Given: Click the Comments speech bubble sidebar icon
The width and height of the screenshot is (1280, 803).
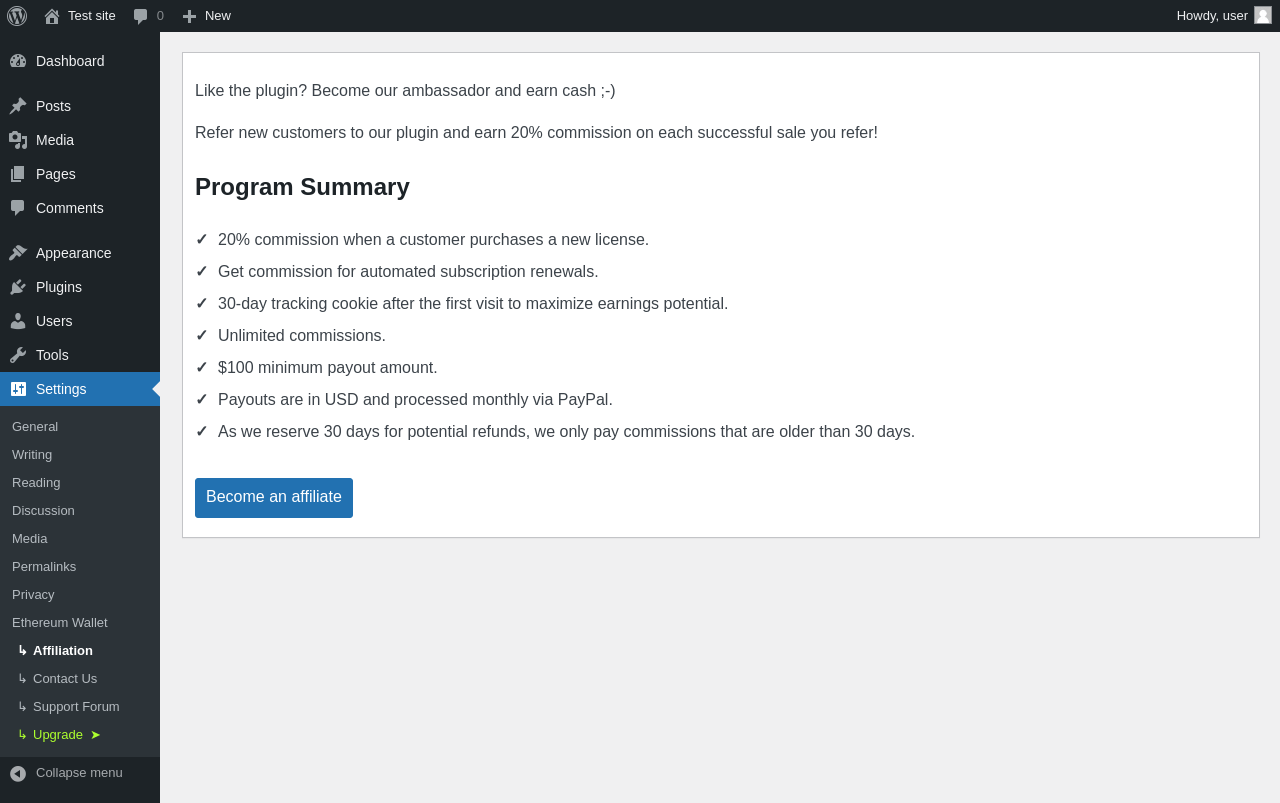Looking at the screenshot, I should coord(18,208).
